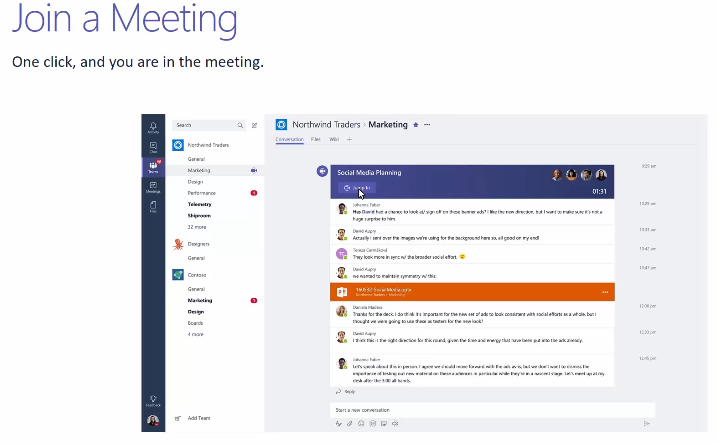Image resolution: width=717 pixels, height=444 pixels.
Task: Click Add Team at the bottom
Action: click(x=198, y=418)
